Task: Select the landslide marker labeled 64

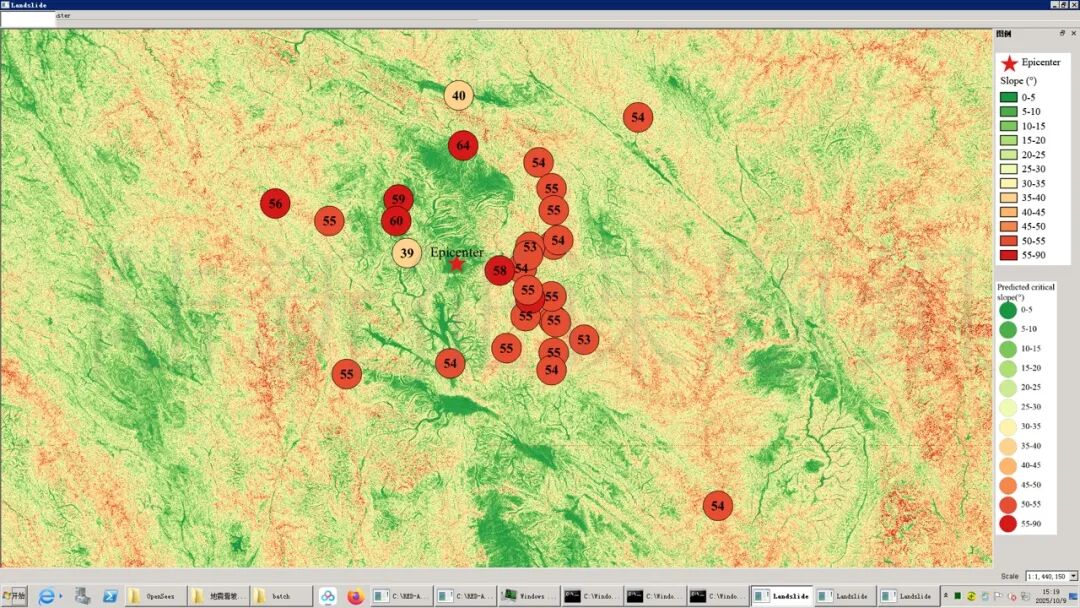Action: click(462, 146)
